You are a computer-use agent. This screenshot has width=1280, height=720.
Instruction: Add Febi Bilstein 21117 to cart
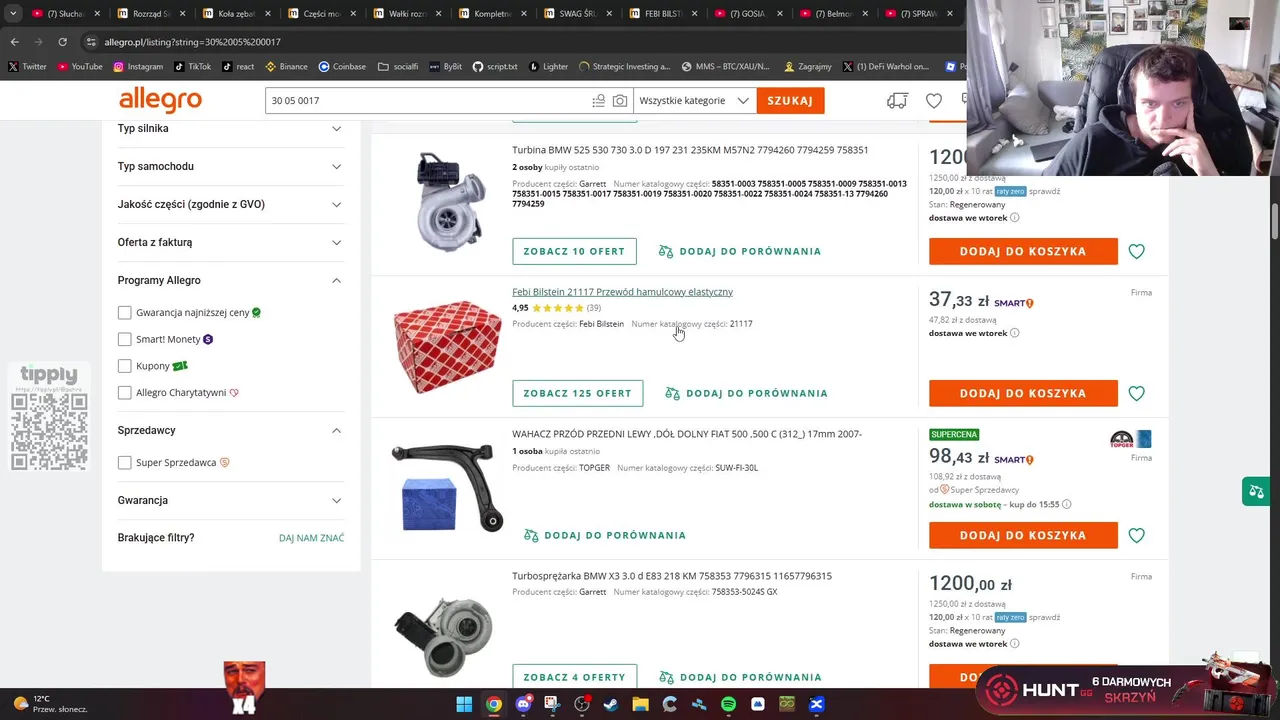1023,393
